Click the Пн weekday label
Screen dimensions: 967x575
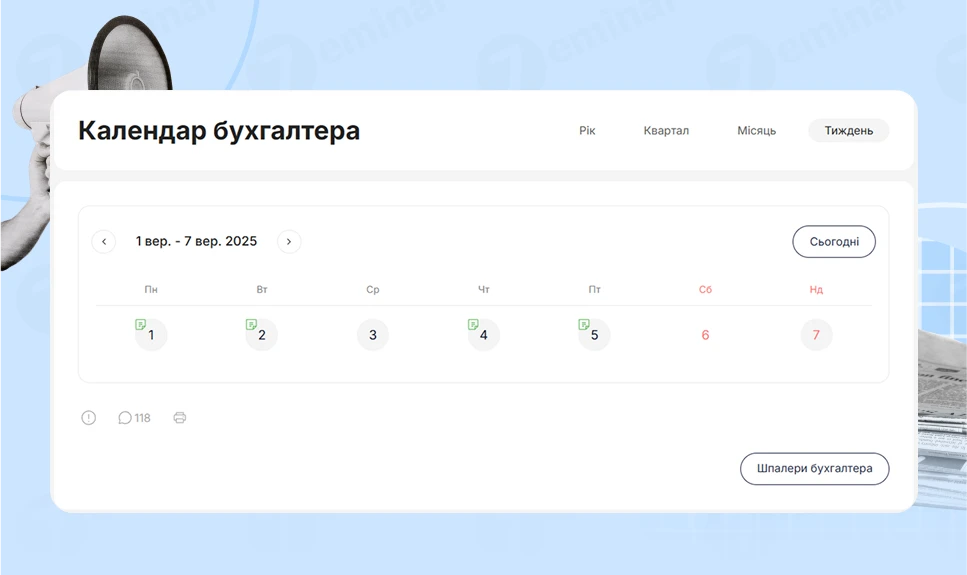pyautogui.click(x=151, y=289)
